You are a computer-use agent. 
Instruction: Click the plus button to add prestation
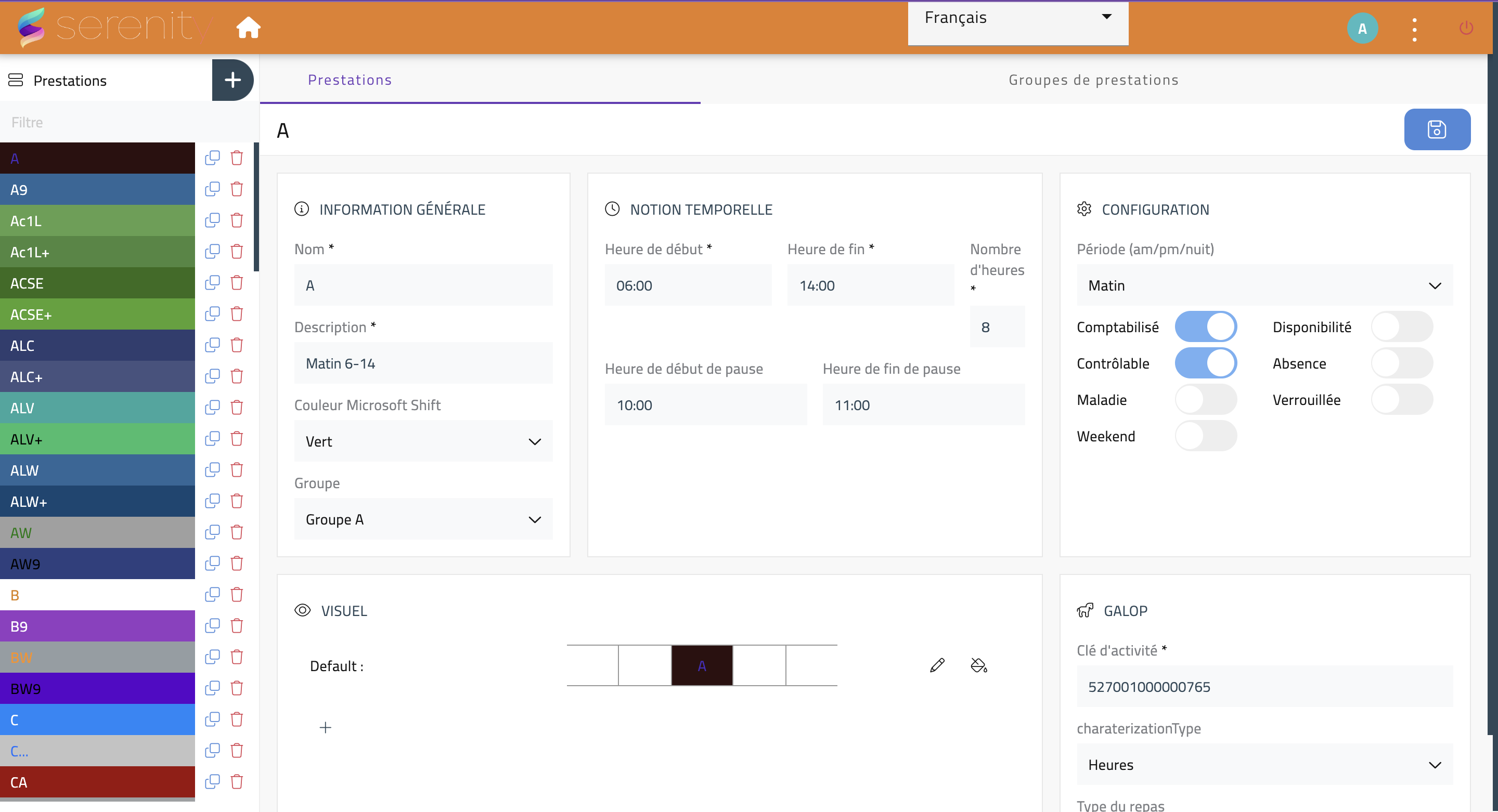(233, 80)
